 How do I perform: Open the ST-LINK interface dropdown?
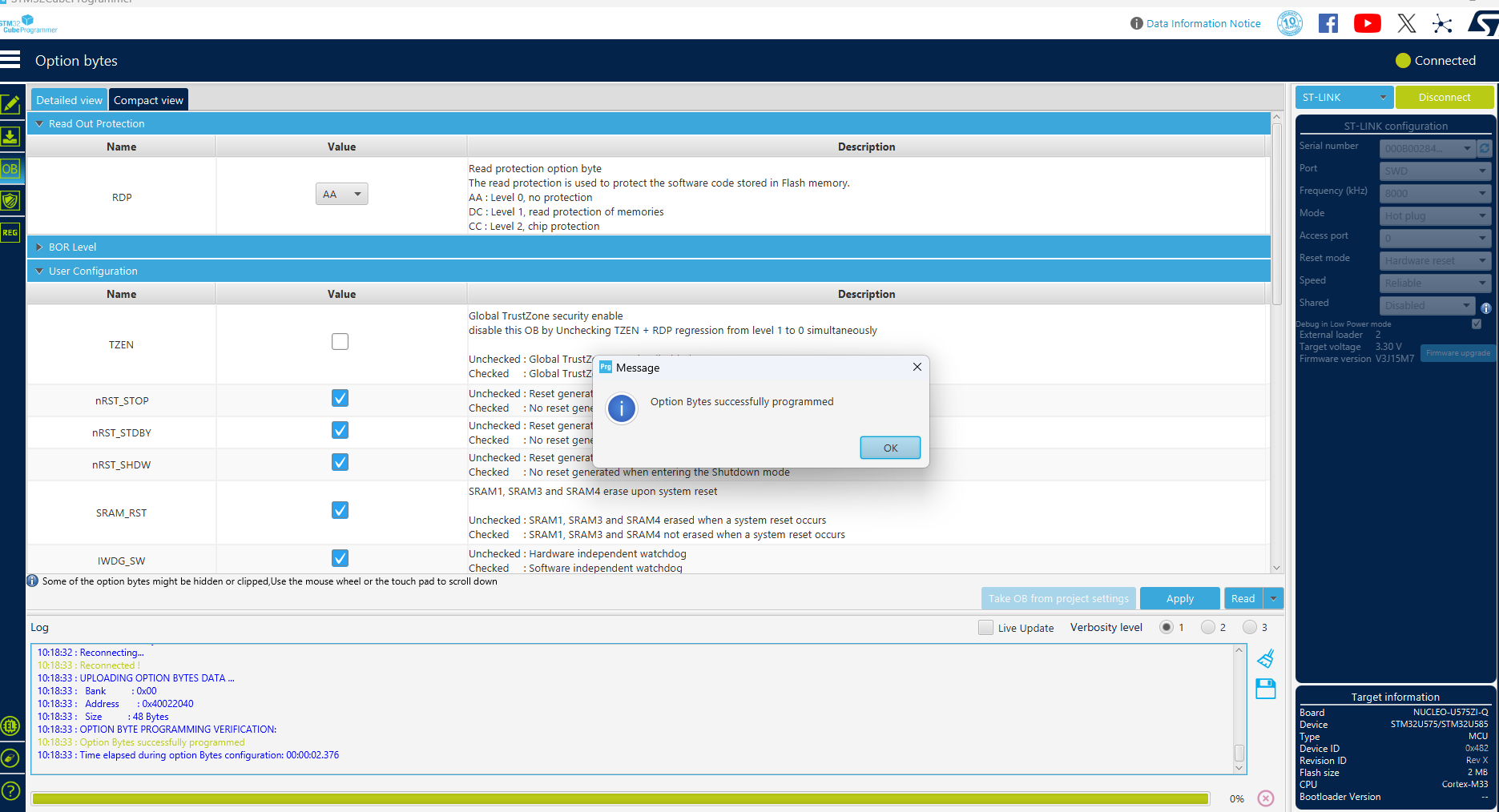[1344, 98]
